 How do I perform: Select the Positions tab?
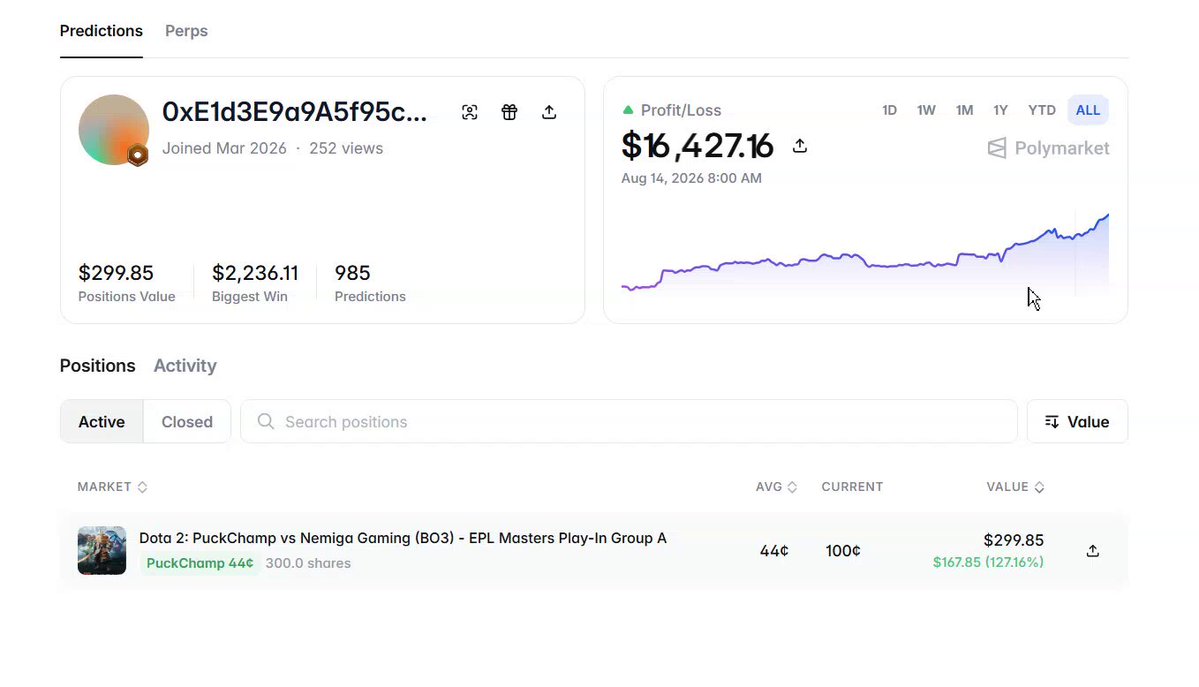click(97, 366)
